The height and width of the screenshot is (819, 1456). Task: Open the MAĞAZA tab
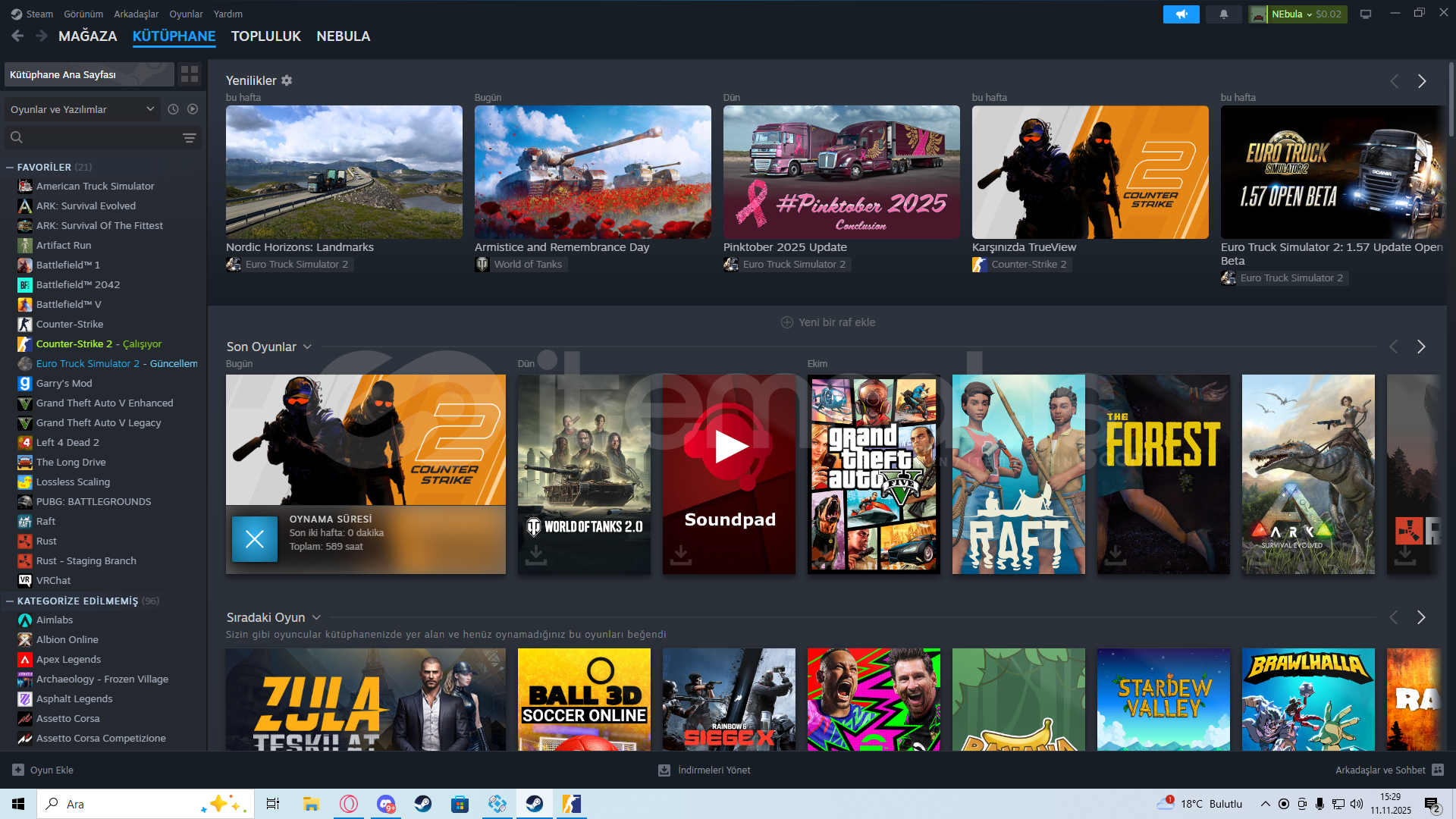(87, 36)
